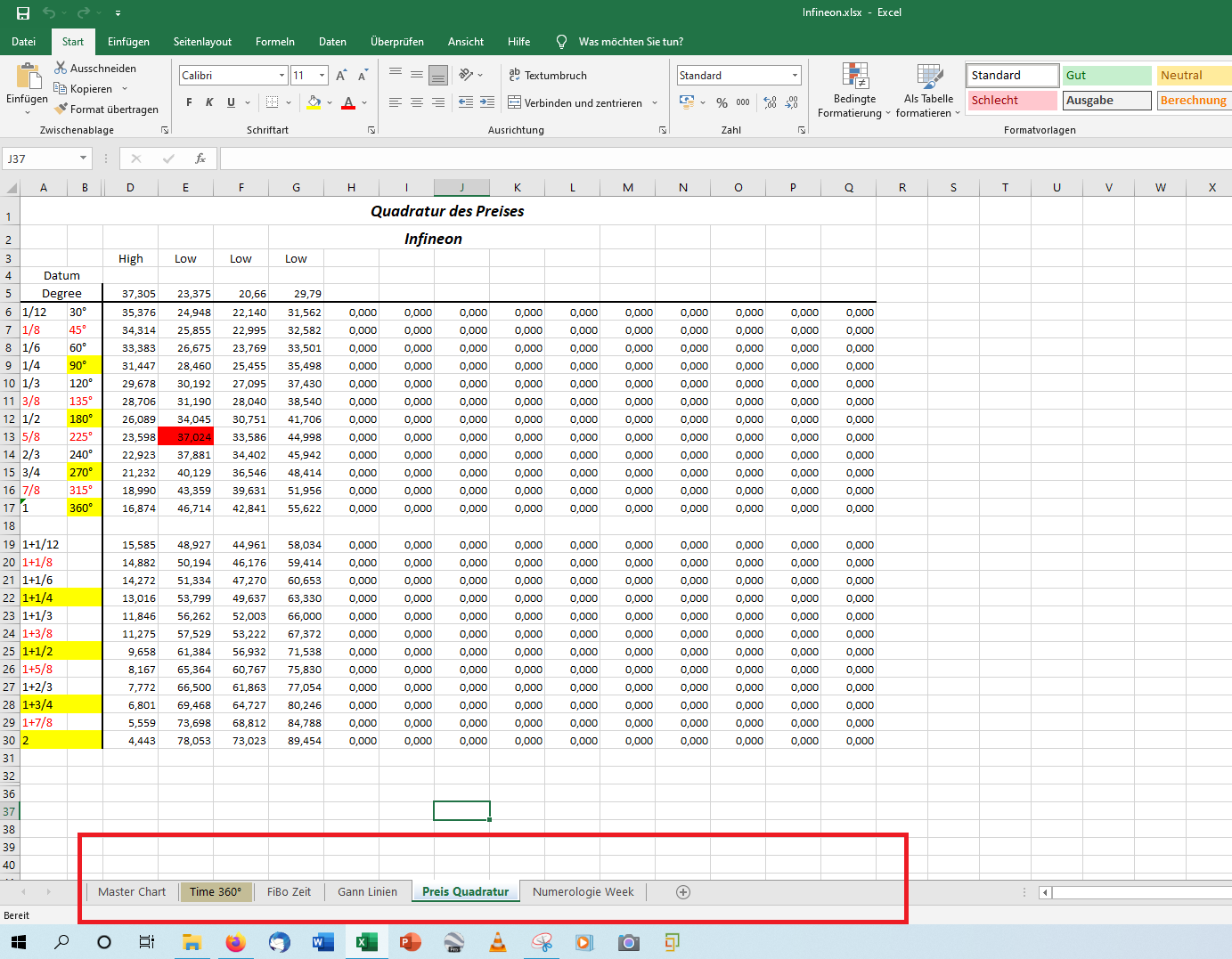Click the percent style icon
Screen dimensions: 1232x959
(x=722, y=102)
